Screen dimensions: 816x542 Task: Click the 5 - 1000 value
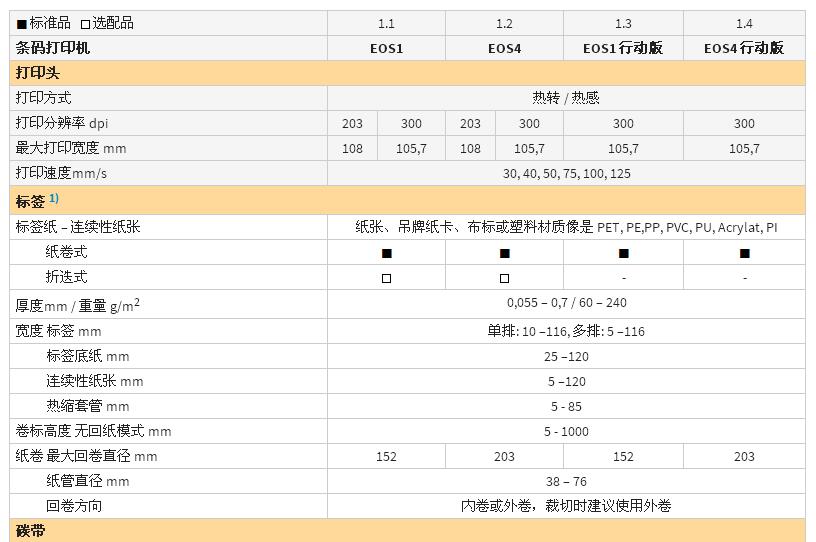click(x=566, y=432)
